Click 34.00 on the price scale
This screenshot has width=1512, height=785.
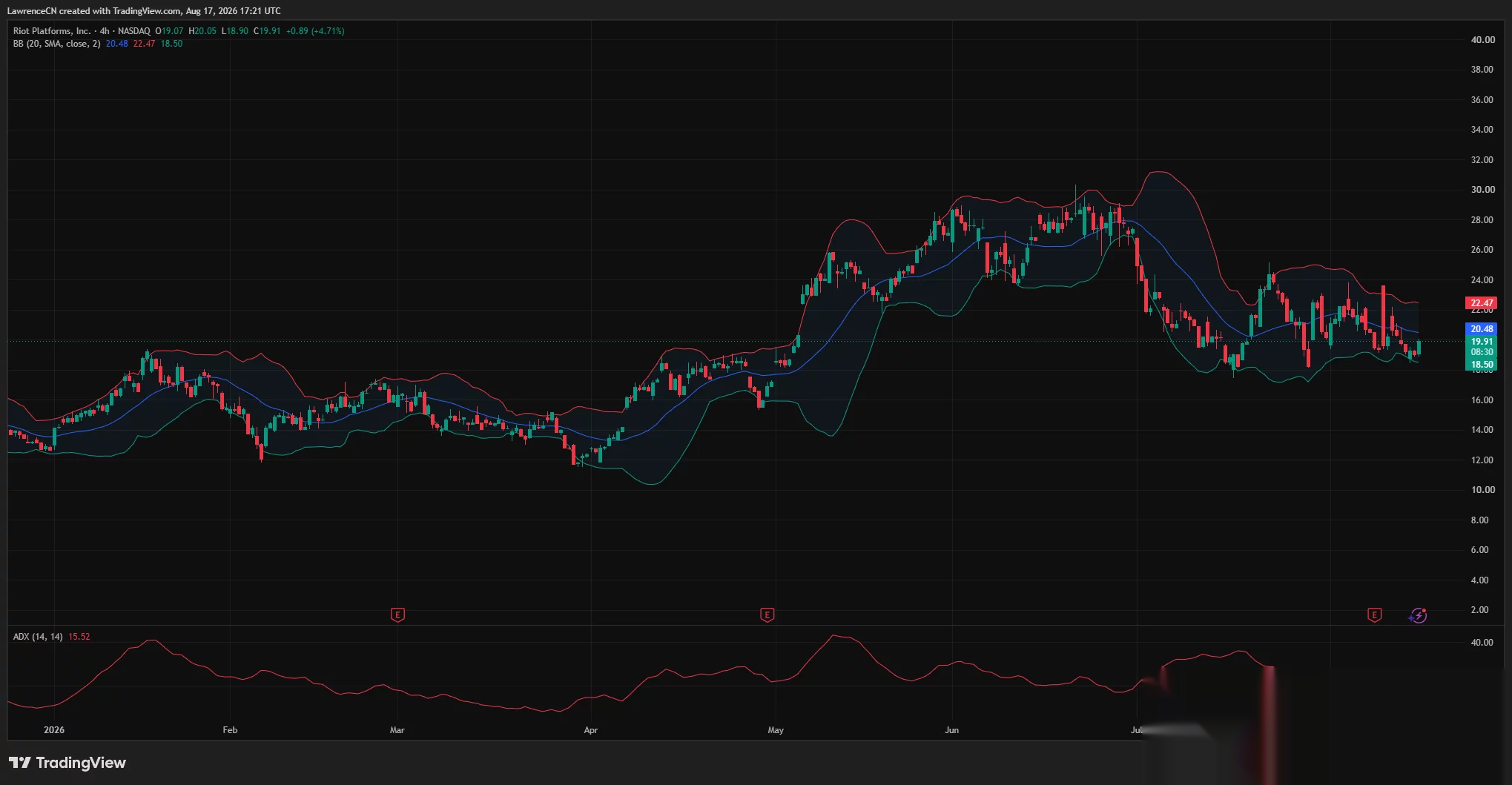coord(1482,130)
